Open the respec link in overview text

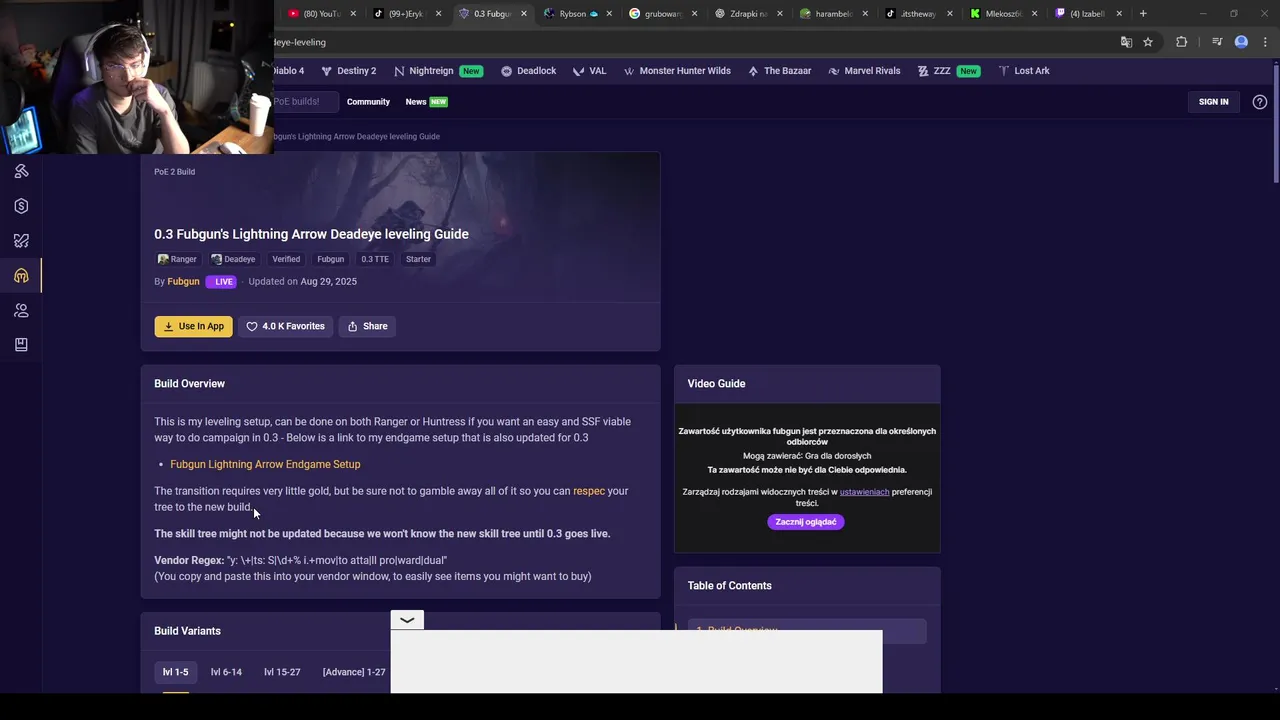pyautogui.click(x=588, y=491)
